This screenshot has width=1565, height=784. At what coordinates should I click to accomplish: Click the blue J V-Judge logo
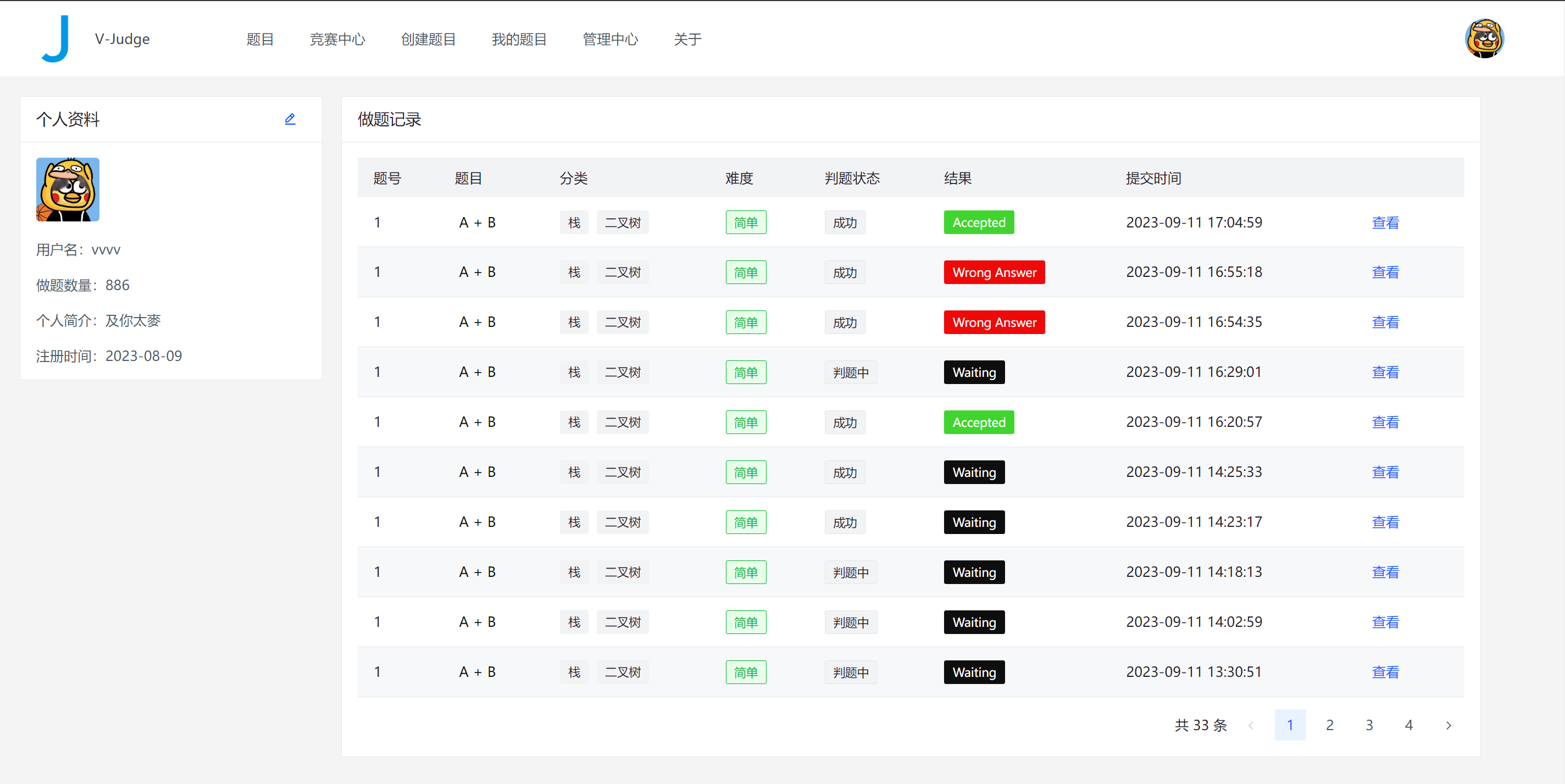tap(56, 39)
